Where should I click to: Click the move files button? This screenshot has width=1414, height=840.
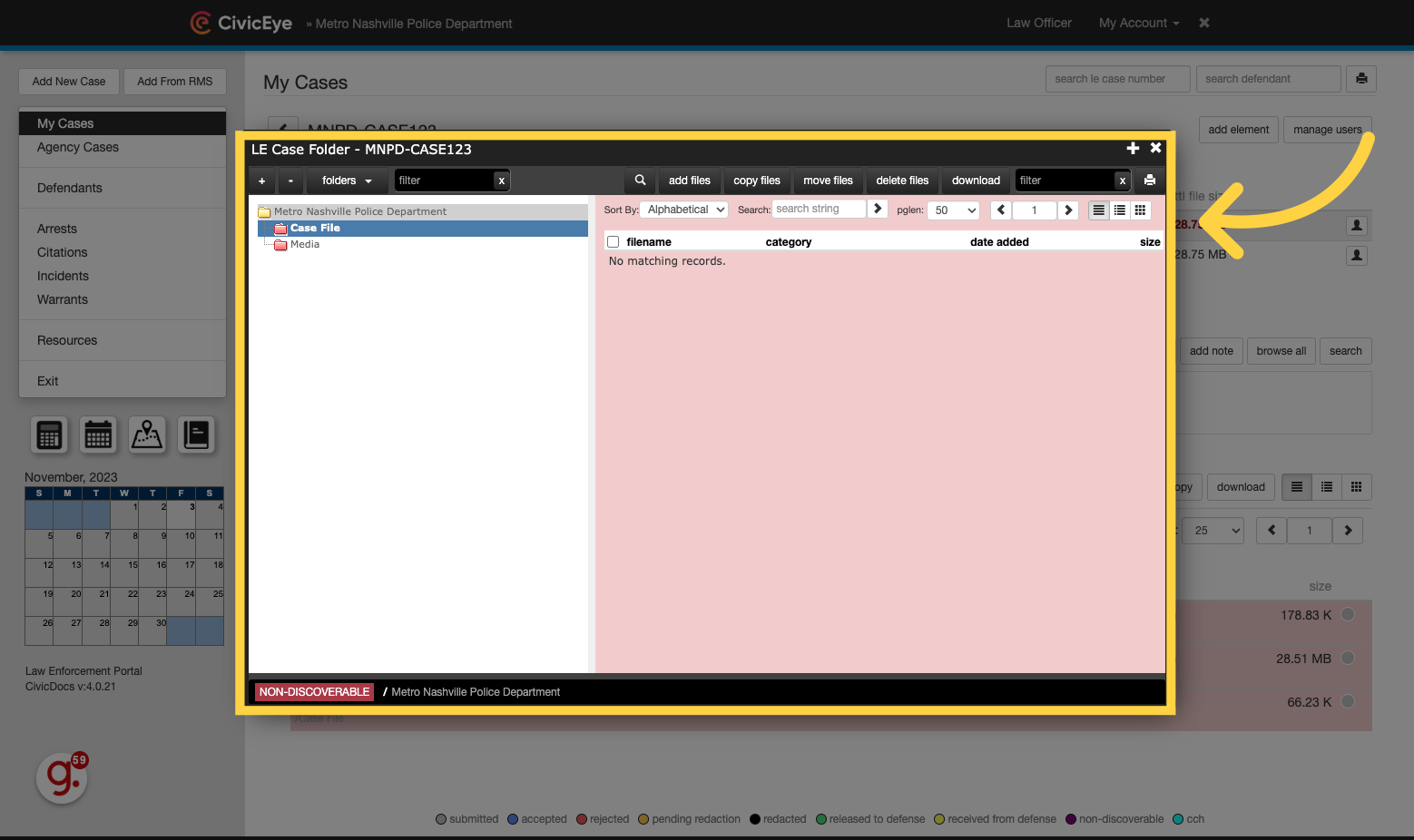829,181
